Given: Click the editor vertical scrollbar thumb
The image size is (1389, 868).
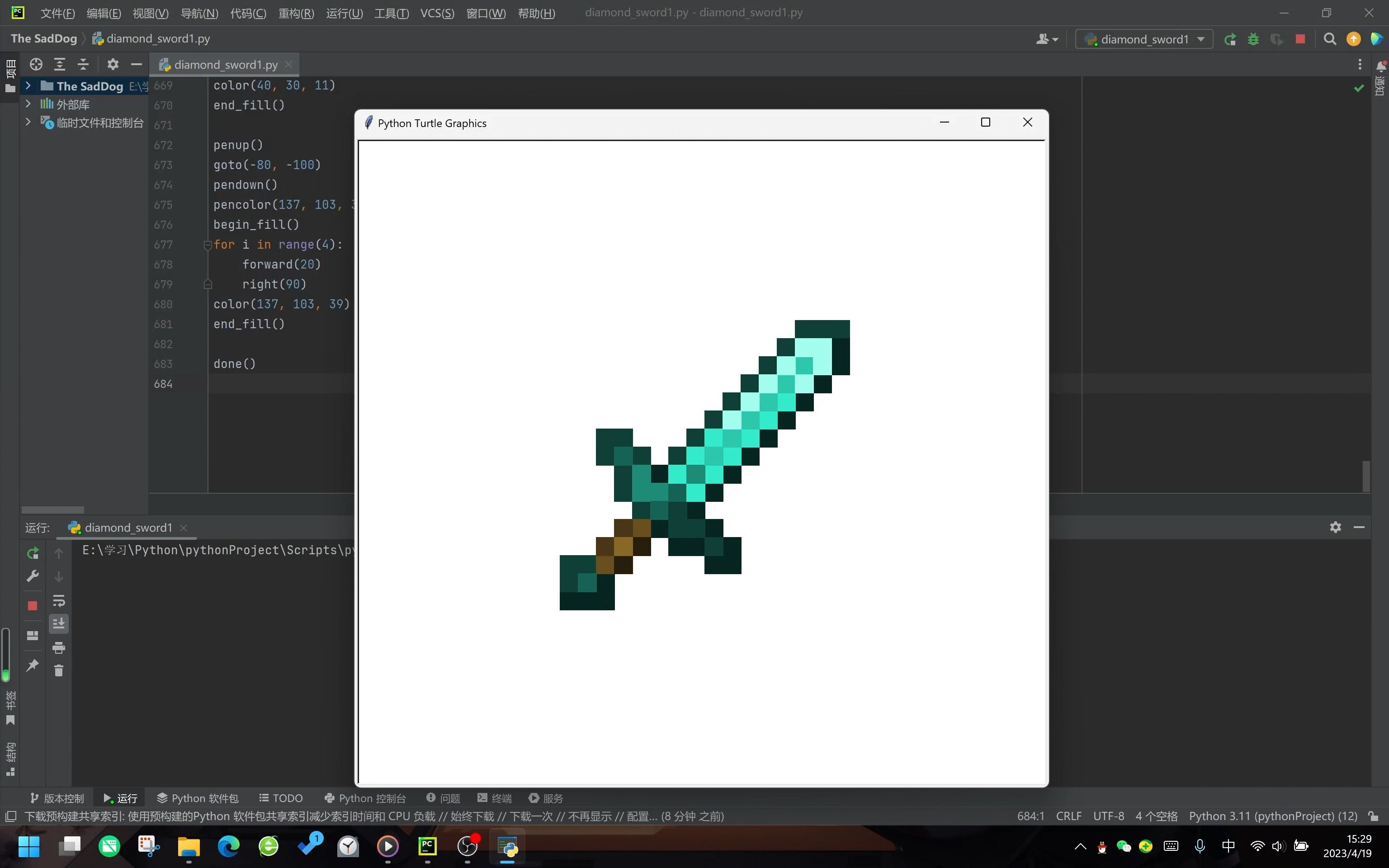Looking at the screenshot, I should (x=1366, y=476).
